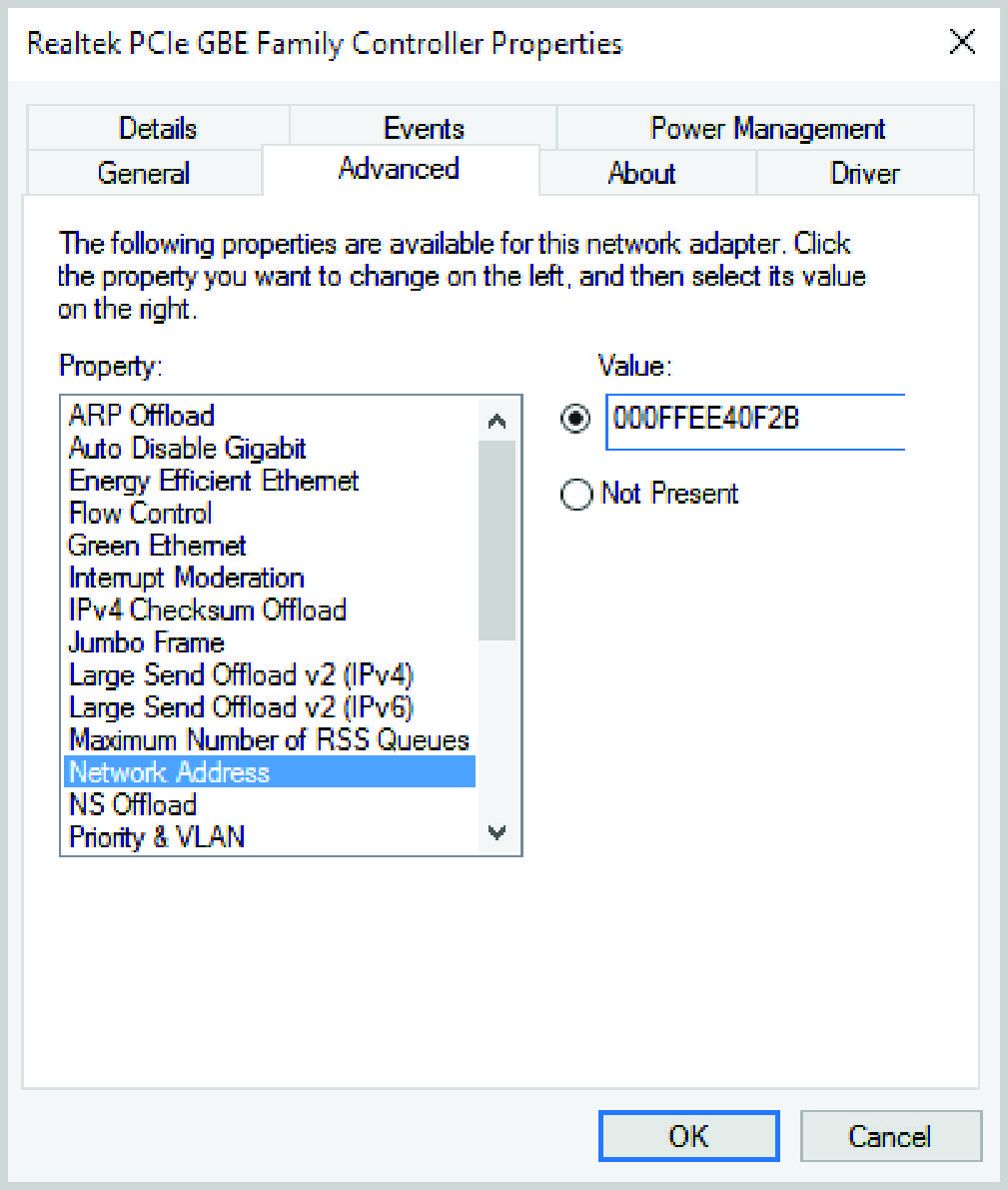Select the Value radio button for the address
Viewport: 1008px width, 1190px height.
coord(575,419)
